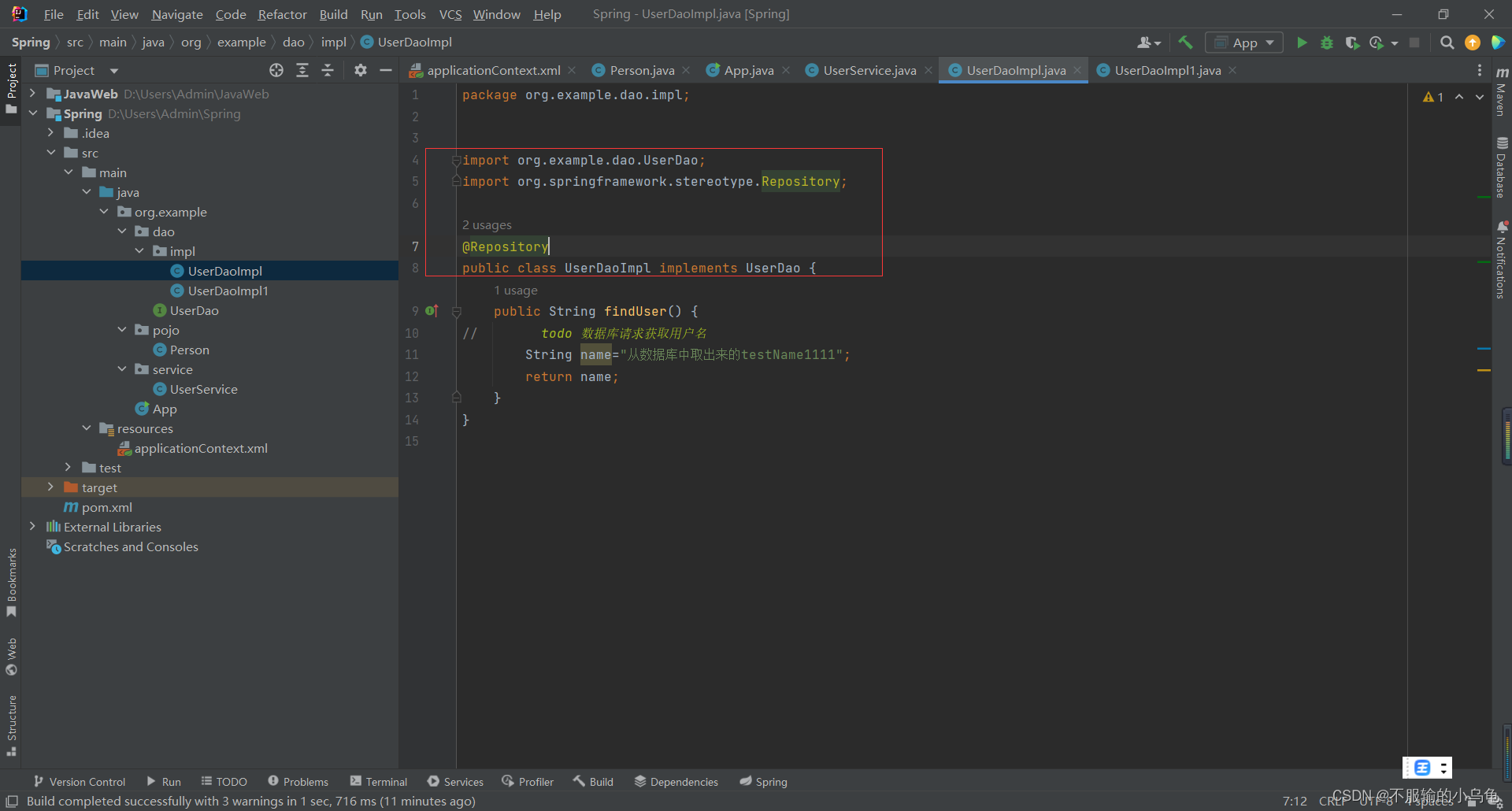Toggle the Project side tool window
This screenshot has width=1512, height=811.
[x=11, y=88]
